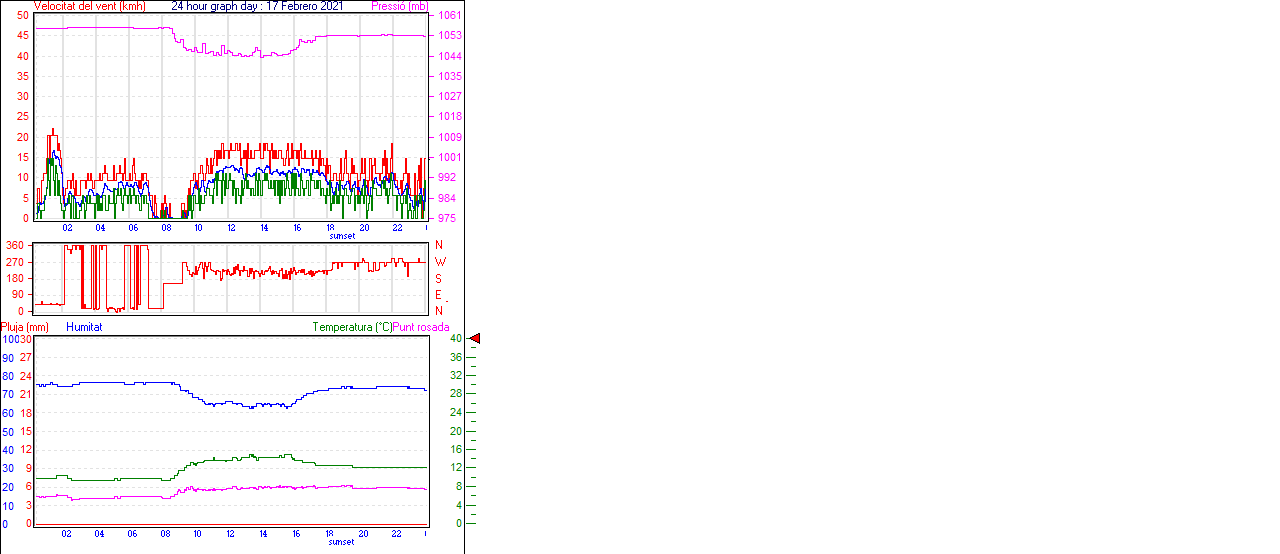The width and height of the screenshot is (1280, 554).
Task: Select the "Pluja (mm)" legend label
Action: pos(25,327)
